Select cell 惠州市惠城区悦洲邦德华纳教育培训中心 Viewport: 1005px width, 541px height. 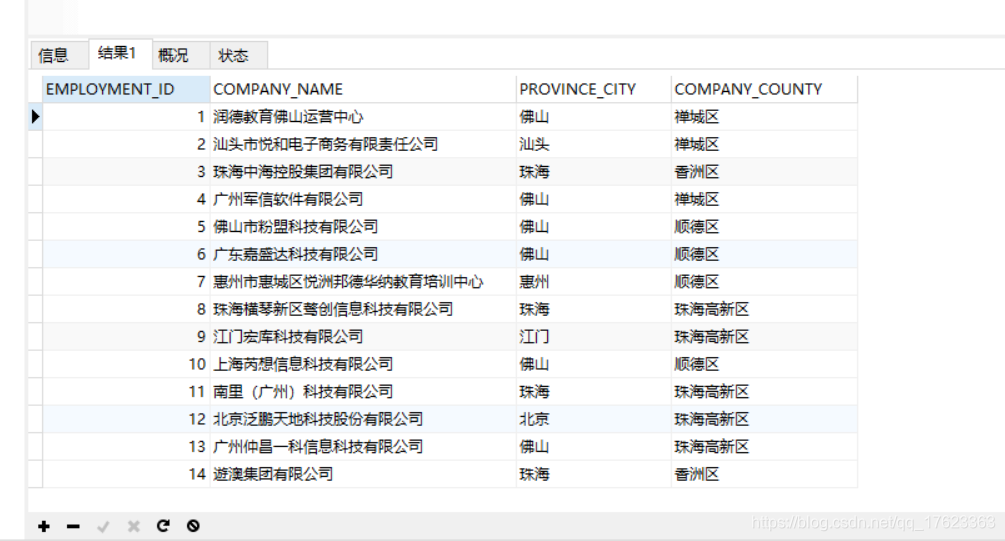[x=363, y=282]
